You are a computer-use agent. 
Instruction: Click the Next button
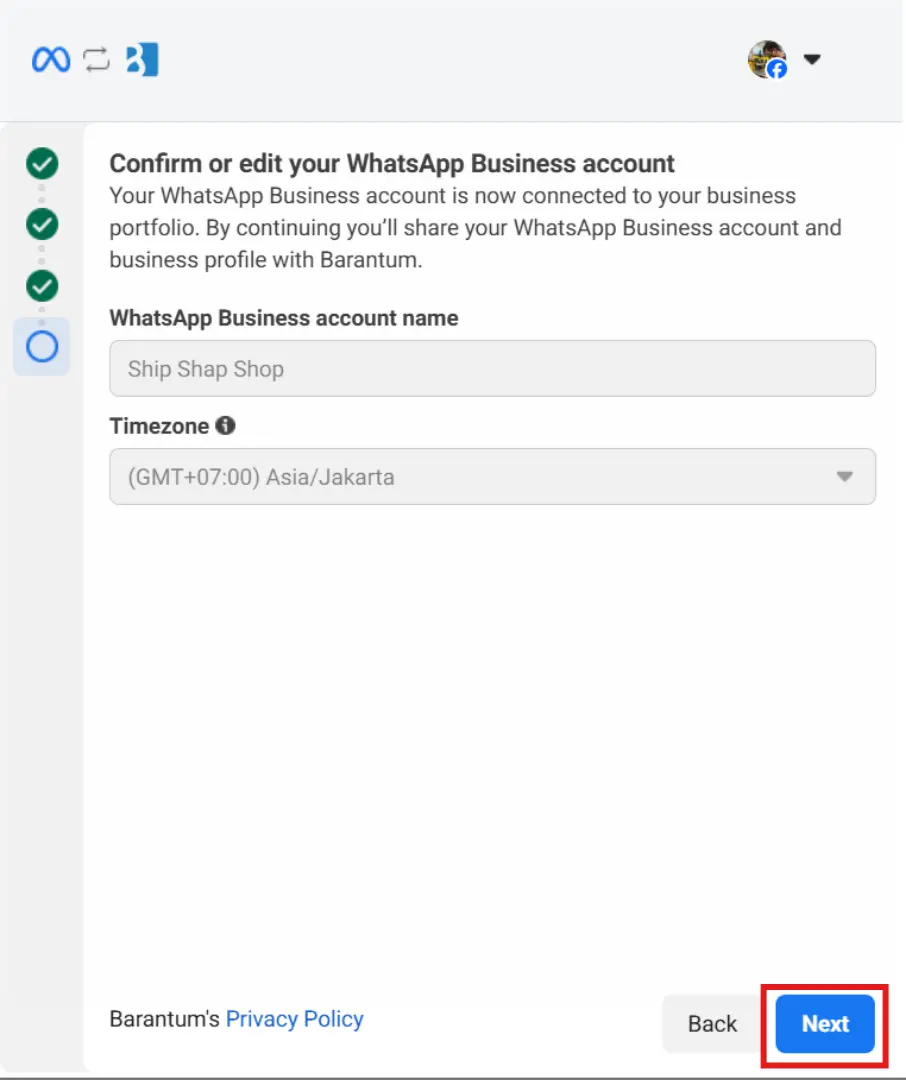(x=824, y=1023)
